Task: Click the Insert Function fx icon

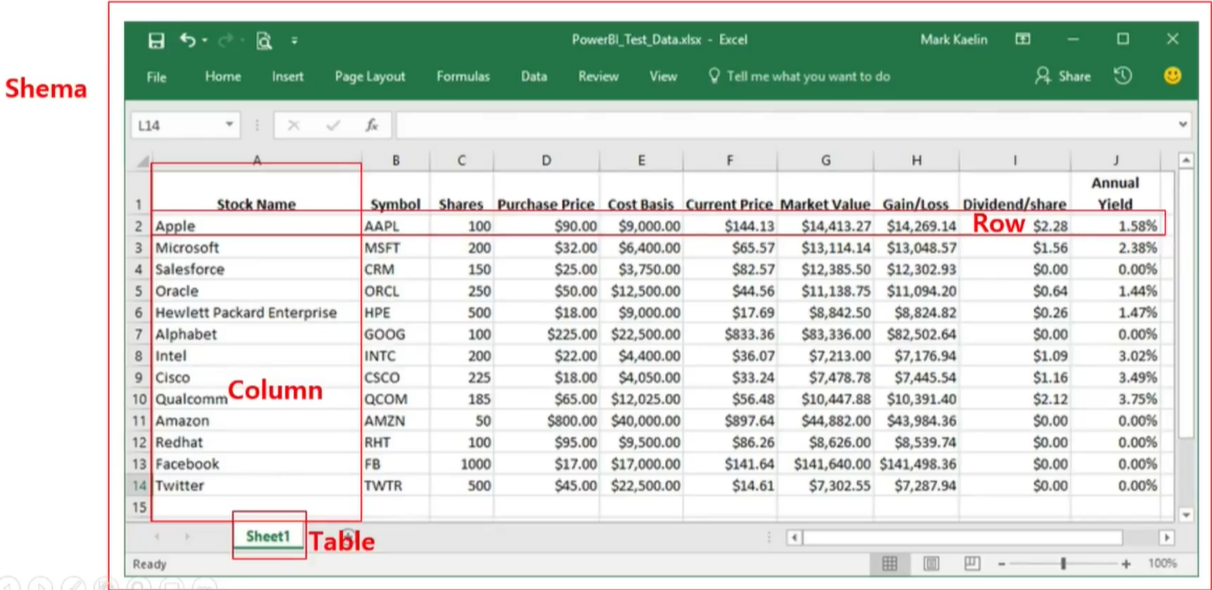Action: point(371,126)
